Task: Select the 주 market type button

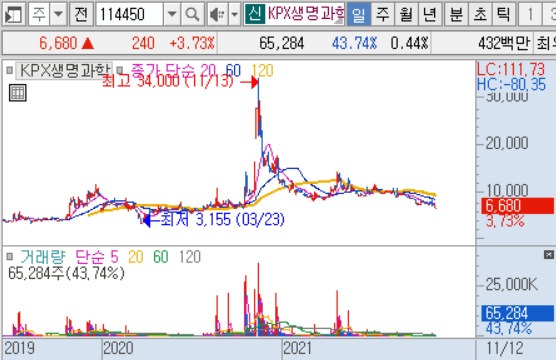Action: point(39,15)
